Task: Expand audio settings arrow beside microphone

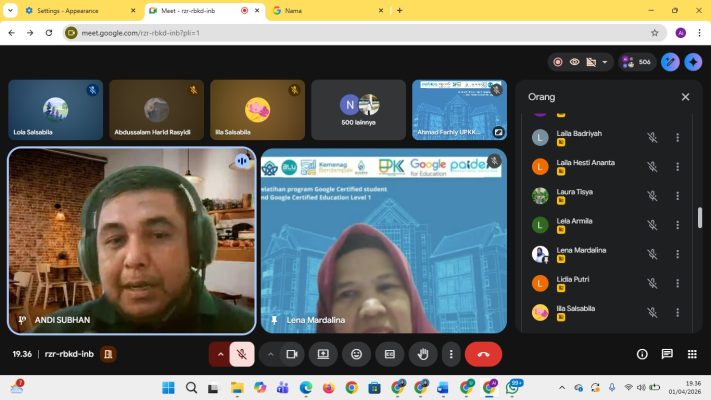Action: pyautogui.click(x=220, y=354)
